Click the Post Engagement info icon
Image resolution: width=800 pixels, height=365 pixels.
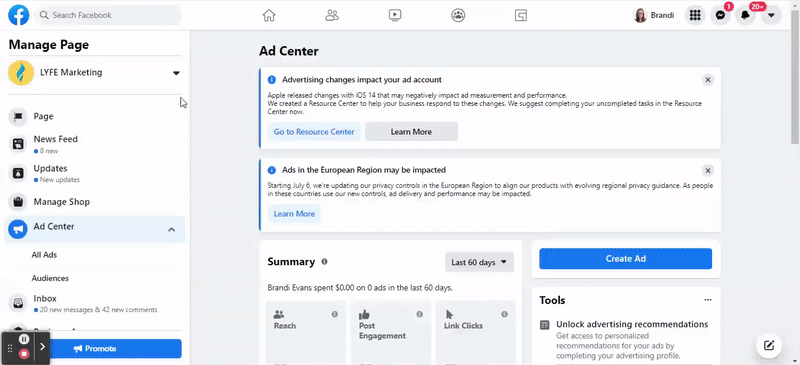[x=419, y=314]
